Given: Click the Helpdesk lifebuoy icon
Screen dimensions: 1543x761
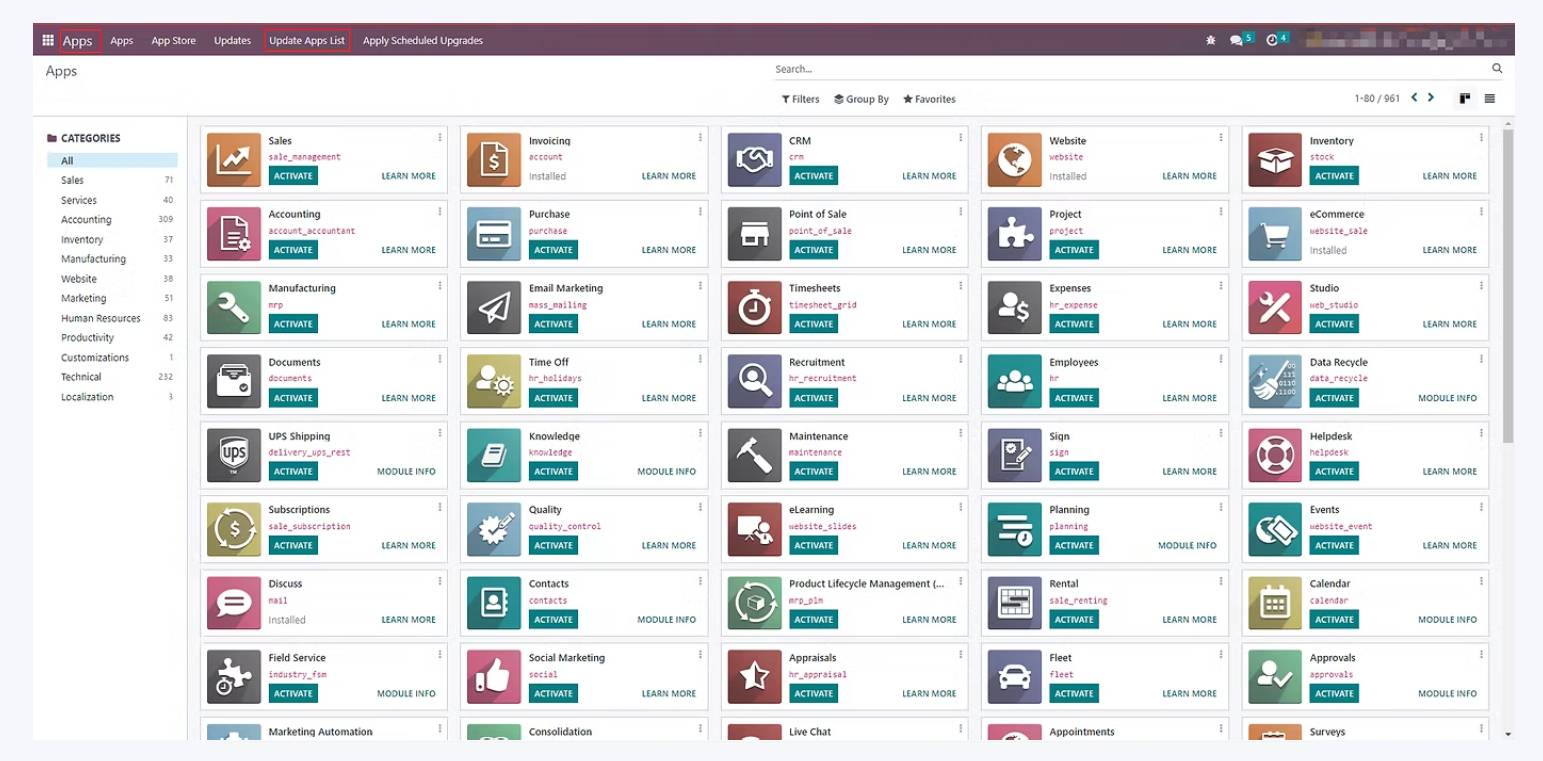Looking at the screenshot, I should pyautogui.click(x=1275, y=456).
